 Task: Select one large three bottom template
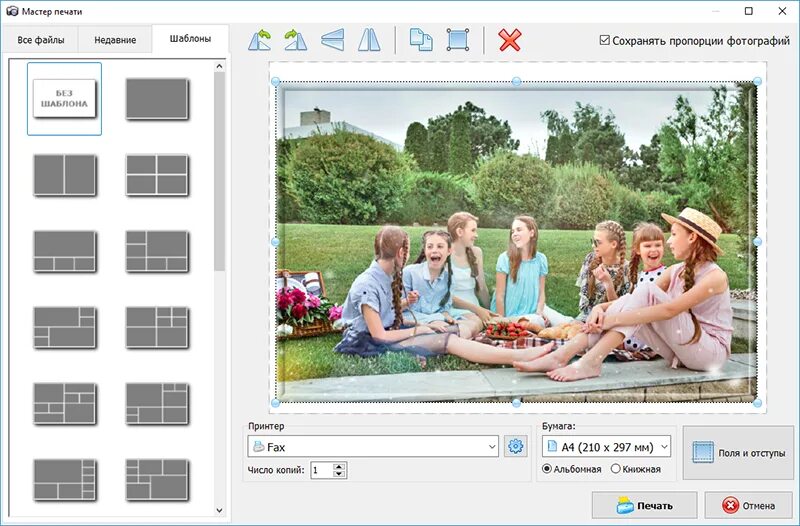pyautogui.click(x=64, y=251)
